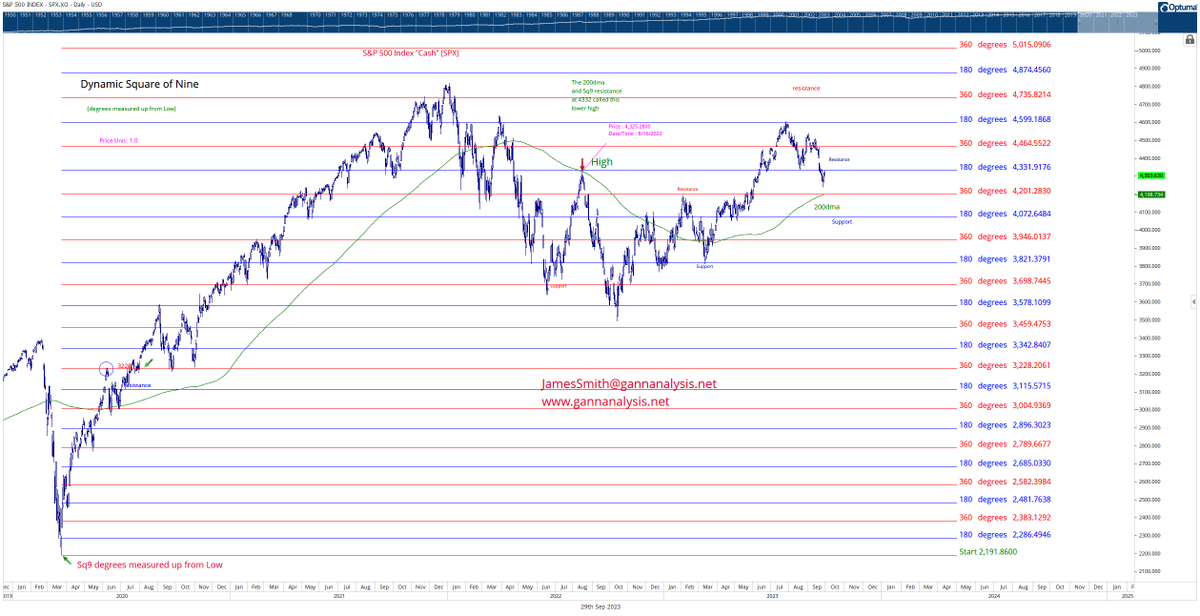Image resolution: width=1200 pixels, height=616 pixels.
Task: Click the '360 degrees 3,459.4753' level label
Action: click(1005, 324)
